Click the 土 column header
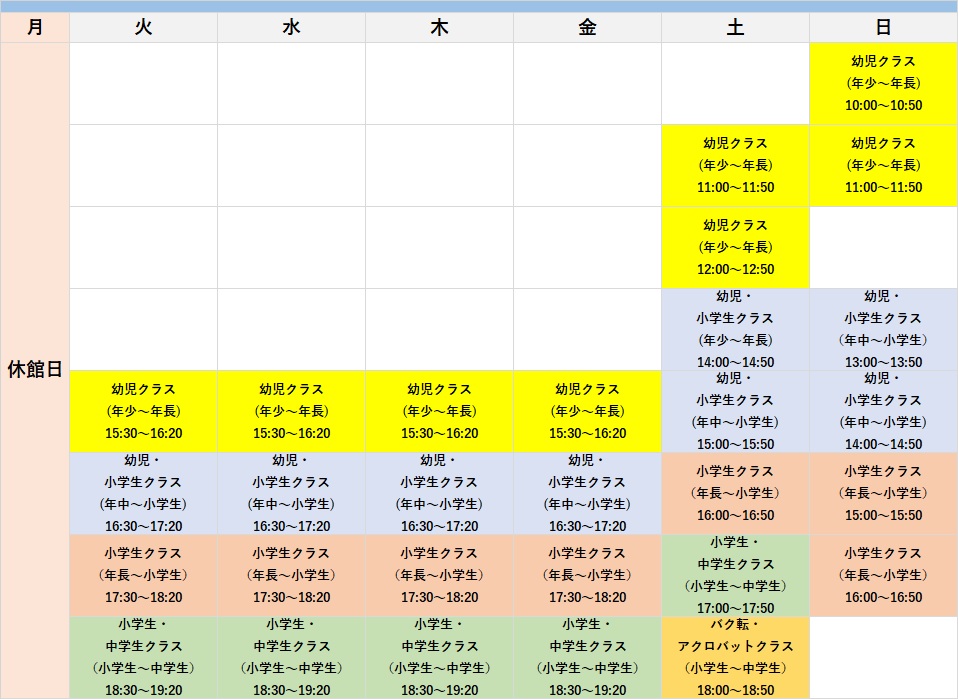 pos(735,28)
